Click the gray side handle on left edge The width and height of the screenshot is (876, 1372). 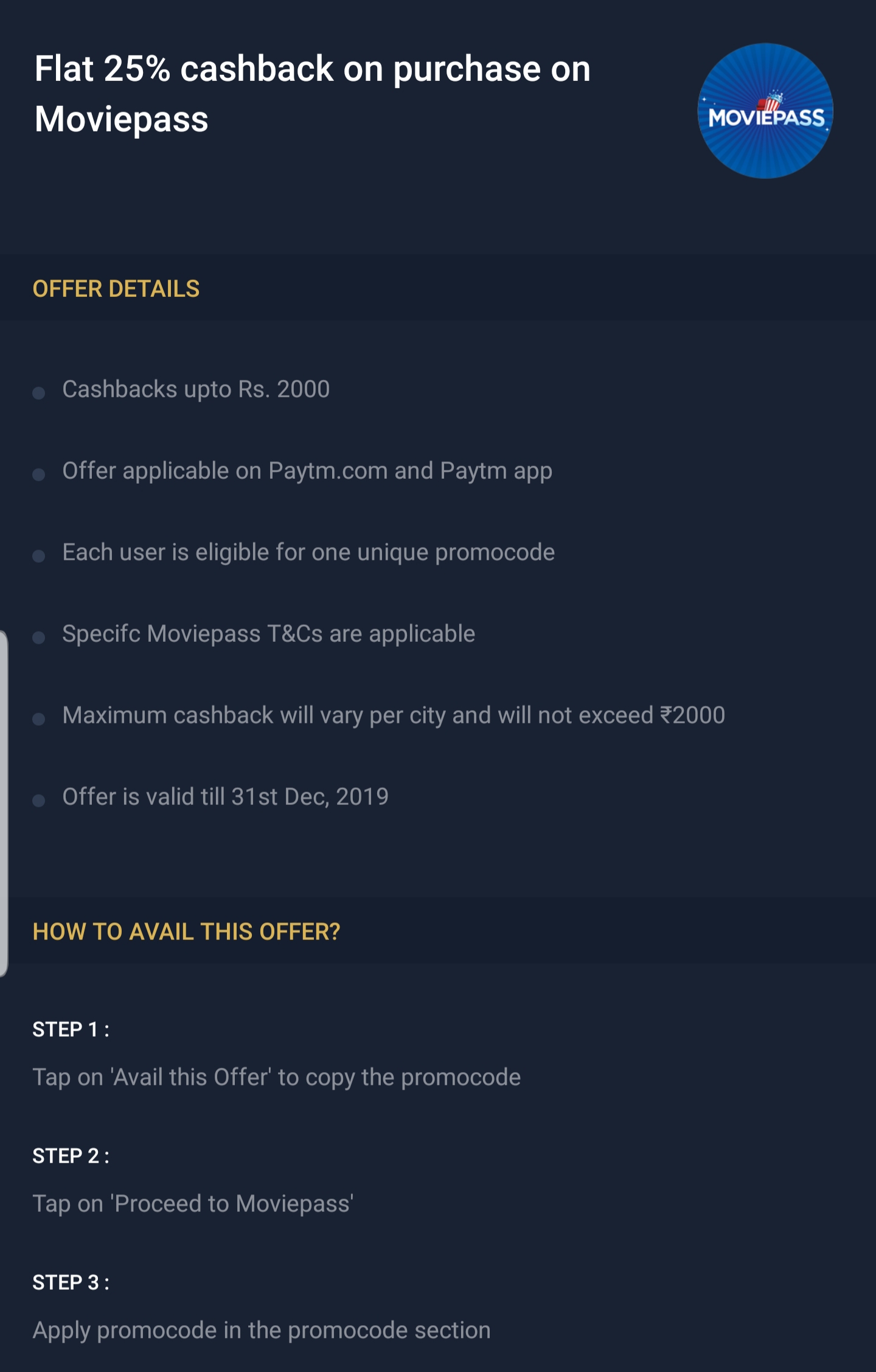tap(4, 803)
